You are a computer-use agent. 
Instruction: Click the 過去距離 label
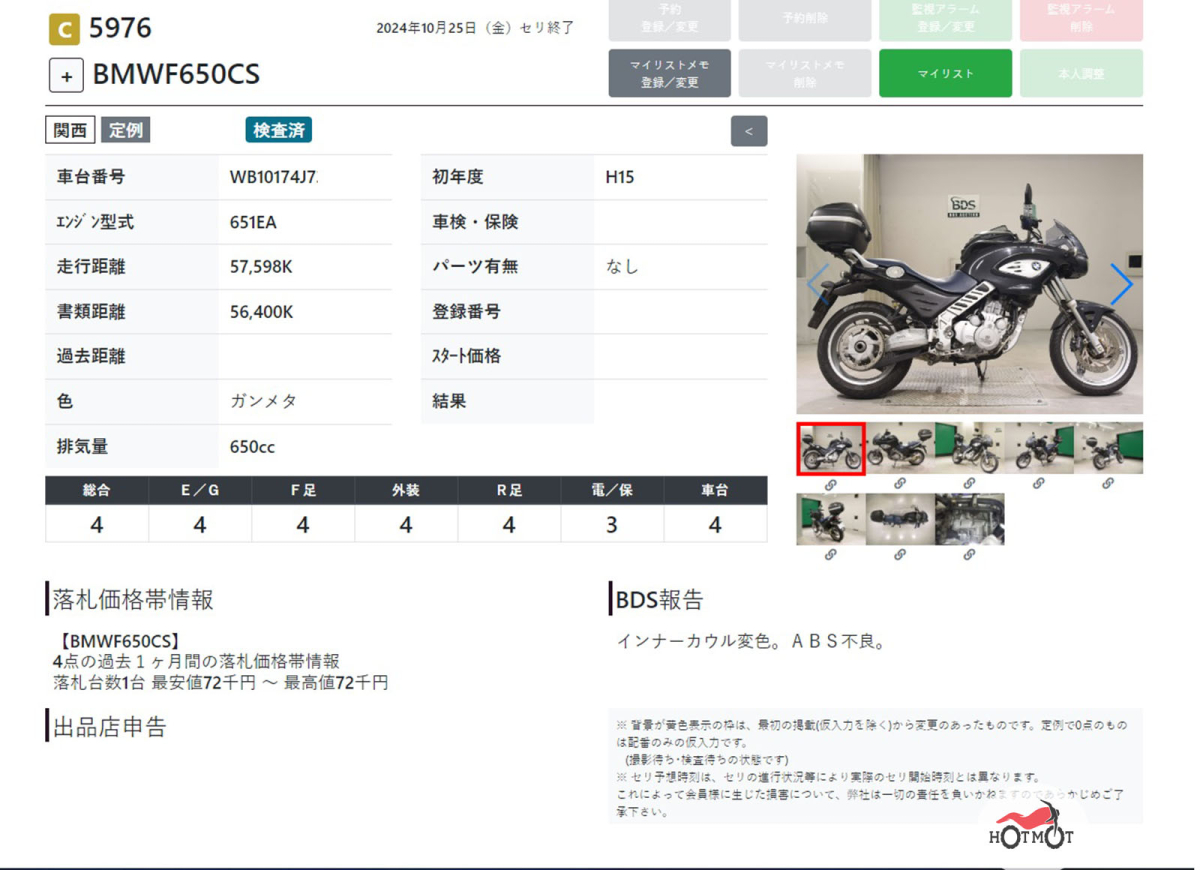click(91, 356)
